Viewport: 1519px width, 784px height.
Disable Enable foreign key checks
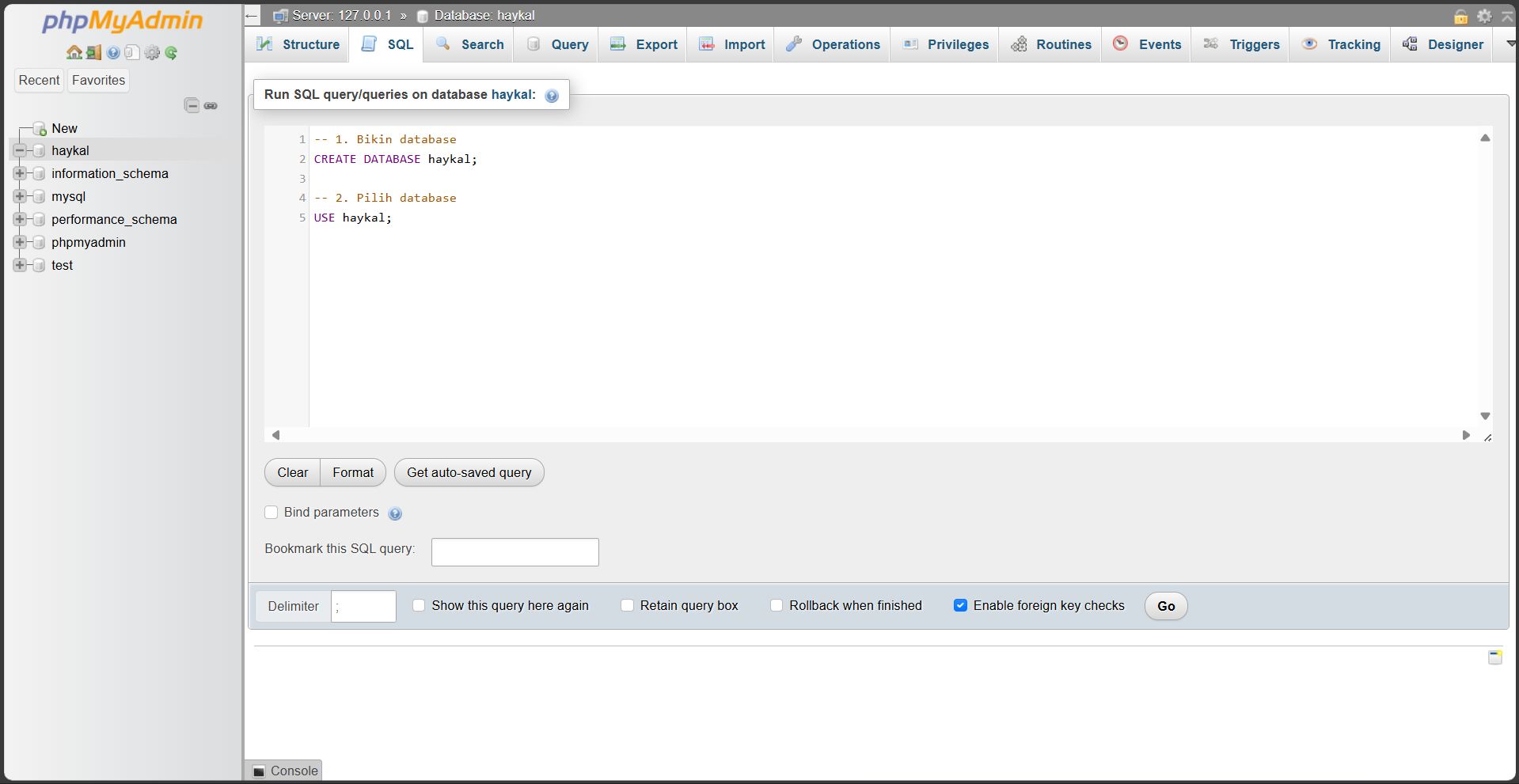coord(960,604)
